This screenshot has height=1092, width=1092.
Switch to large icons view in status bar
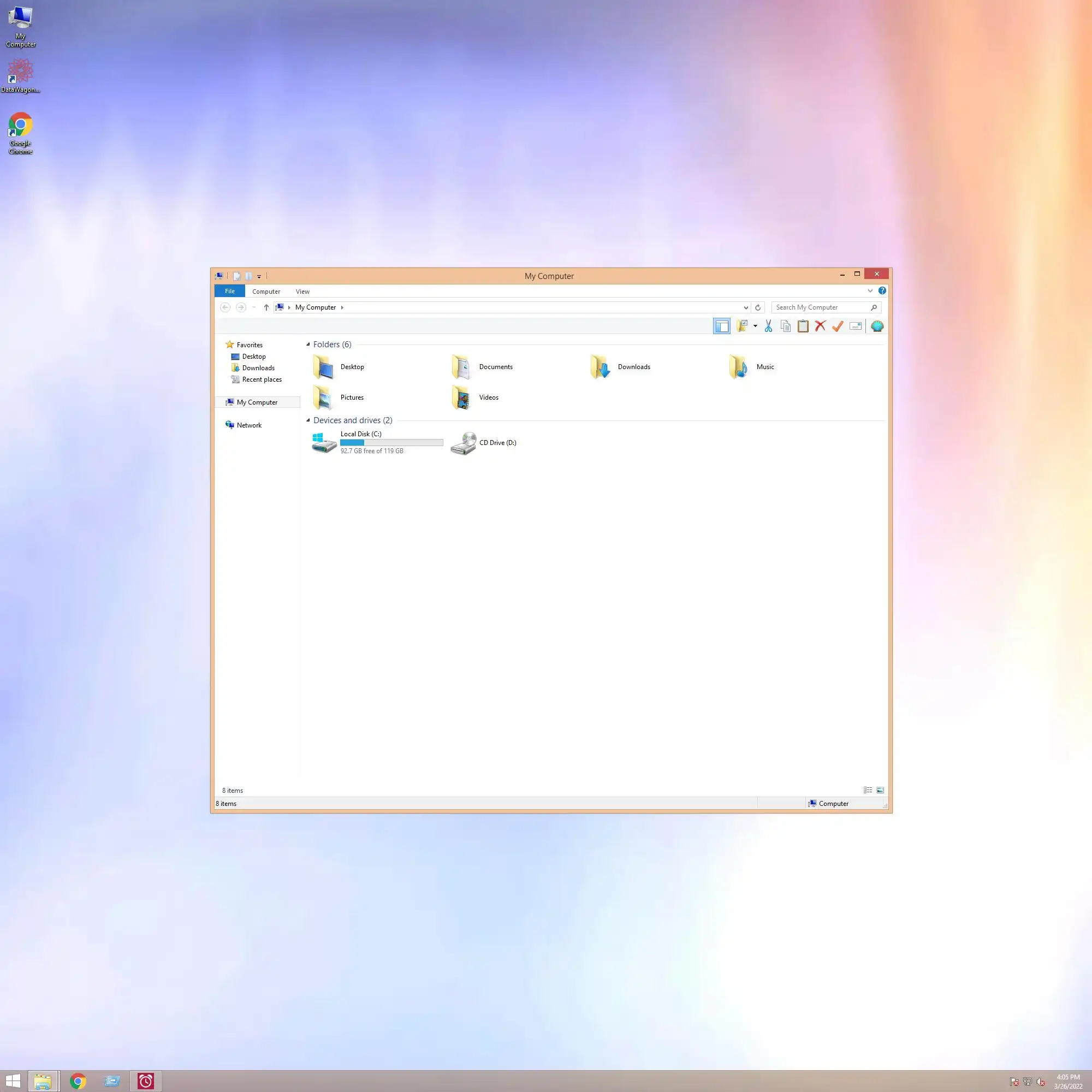pyautogui.click(x=880, y=790)
